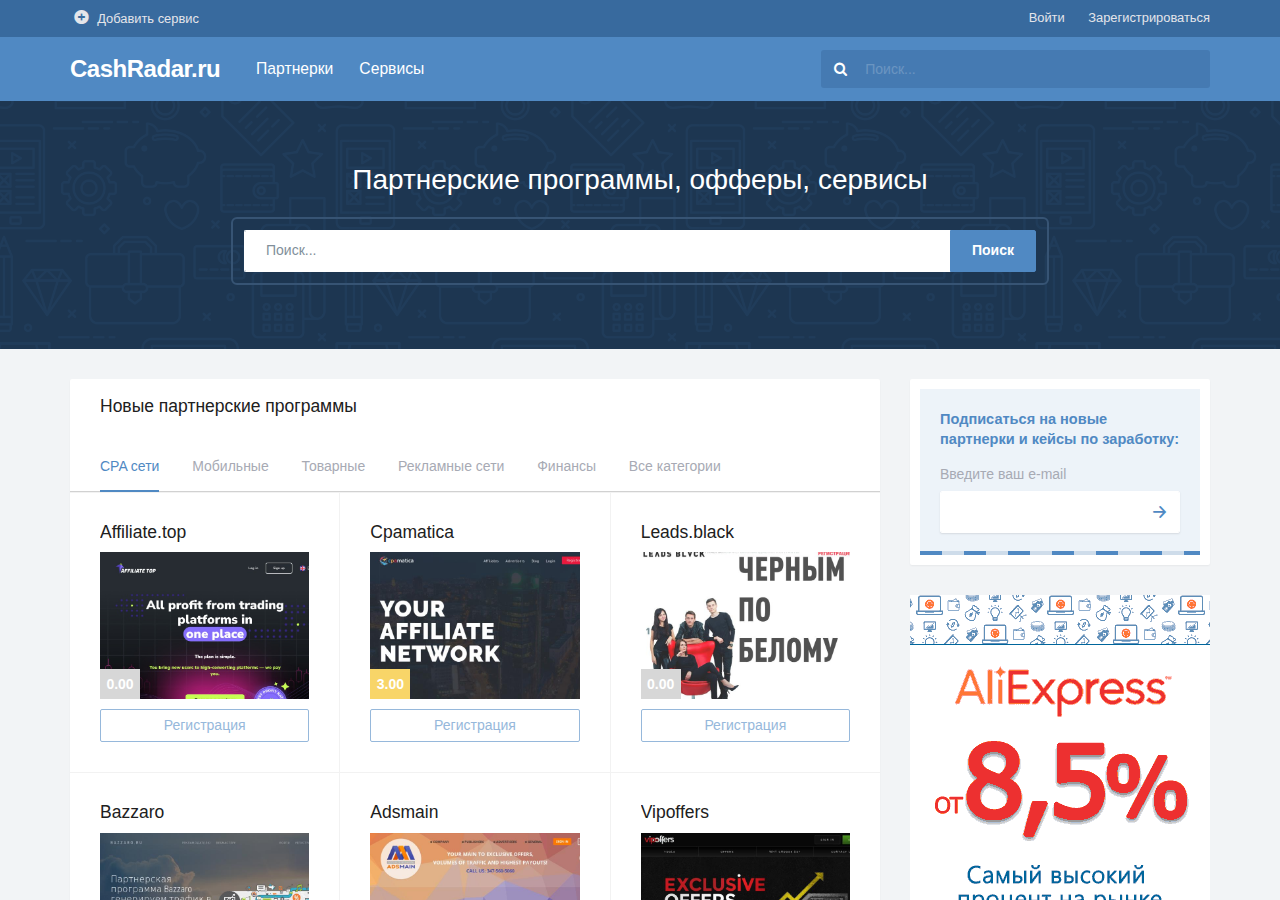Open the Adsmain title link
This screenshot has height=900, width=1280.
[x=404, y=812]
